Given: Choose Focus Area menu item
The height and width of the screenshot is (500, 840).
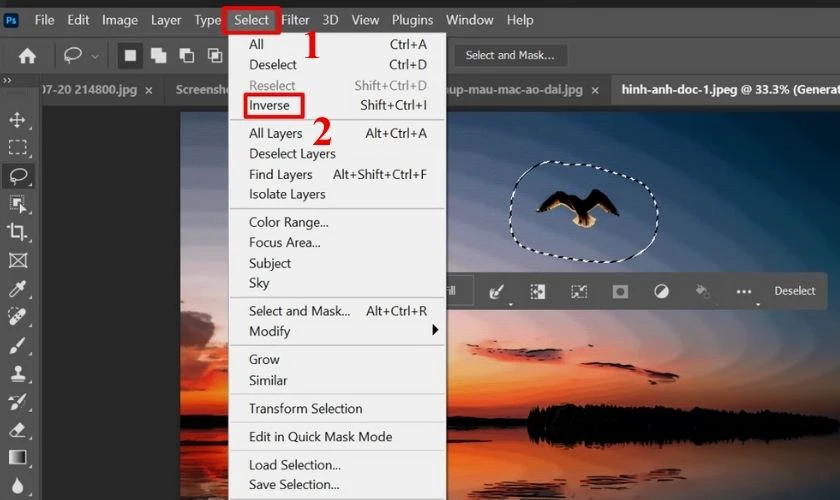Looking at the screenshot, I should pos(338,243).
